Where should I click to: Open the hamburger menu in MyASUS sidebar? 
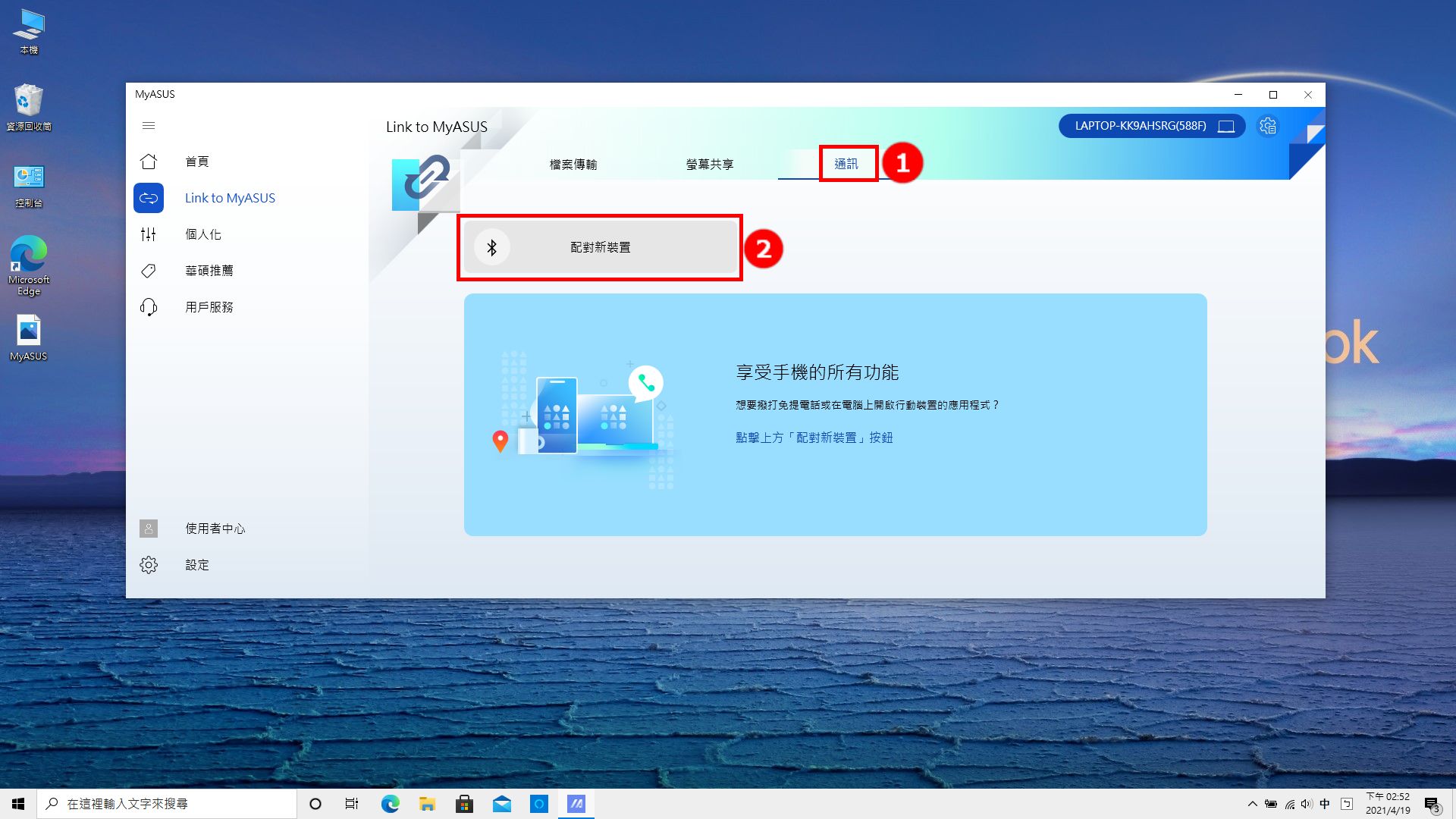(149, 126)
